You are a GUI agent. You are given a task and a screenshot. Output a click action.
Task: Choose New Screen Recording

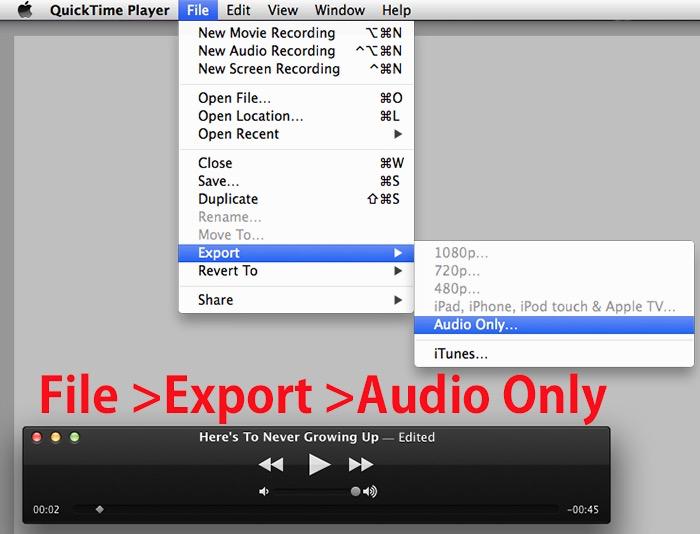(x=296, y=69)
